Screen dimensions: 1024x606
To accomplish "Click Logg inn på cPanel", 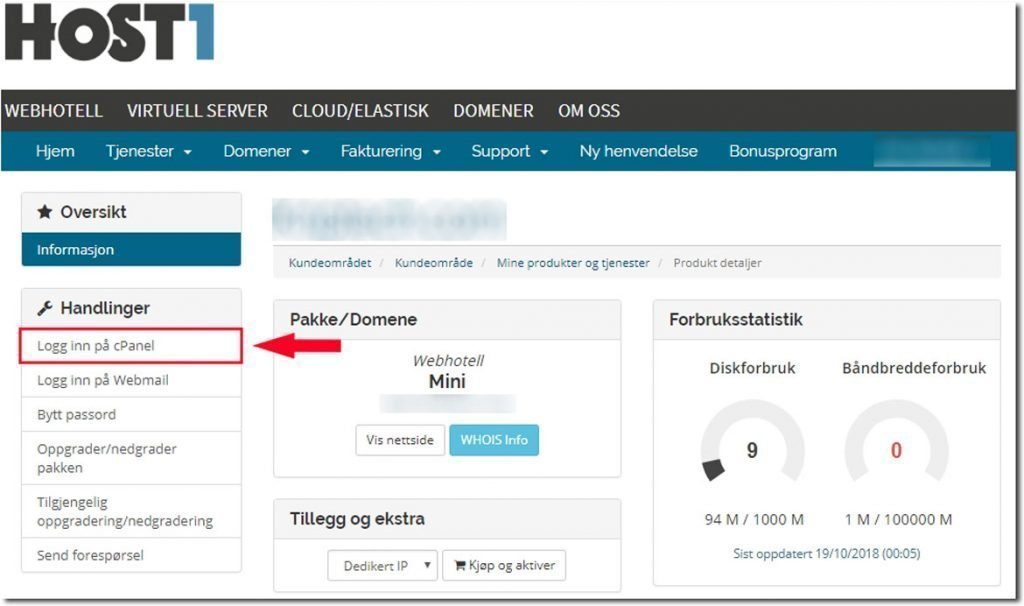I will pos(131,345).
